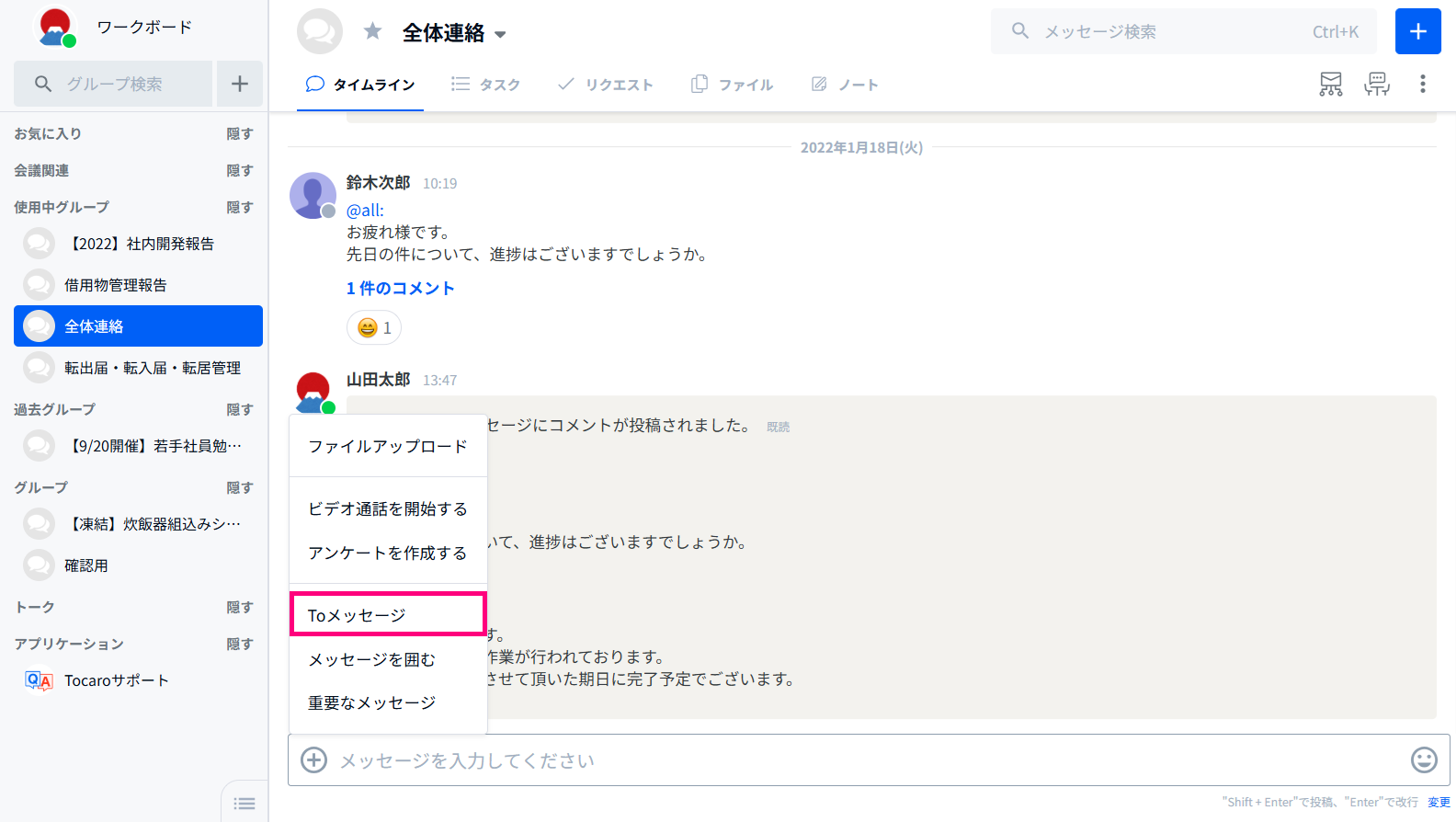Click the sidebar list collapse icon
The height and width of the screenshot is (822, 1456).
(245, 804)
